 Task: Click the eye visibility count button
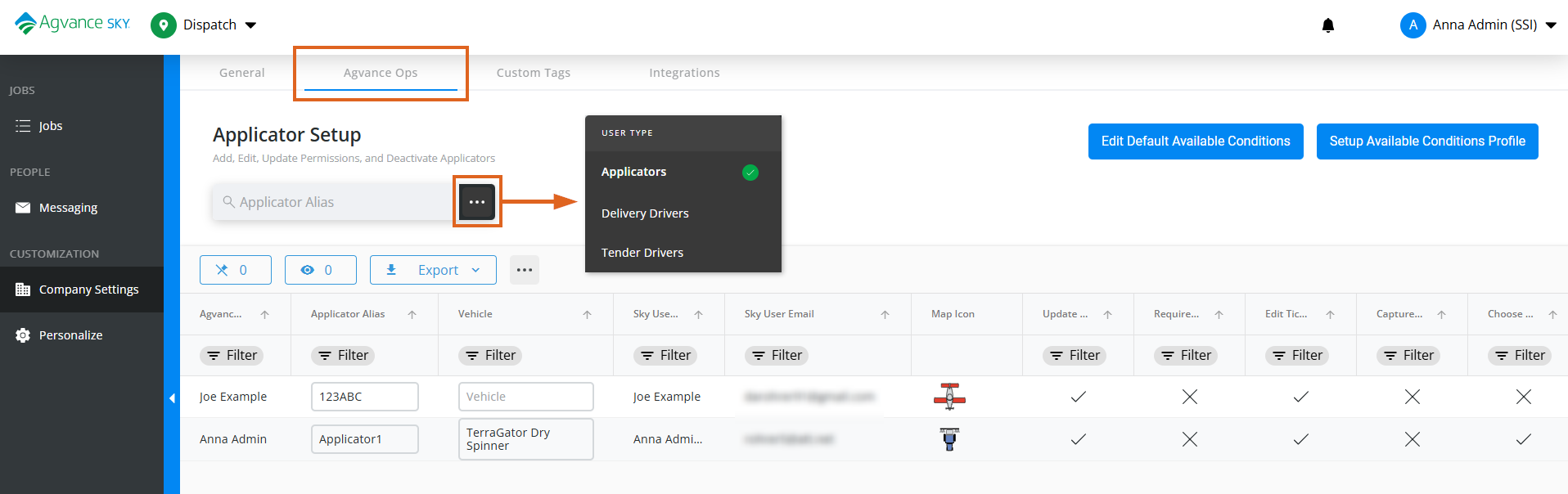321,270
